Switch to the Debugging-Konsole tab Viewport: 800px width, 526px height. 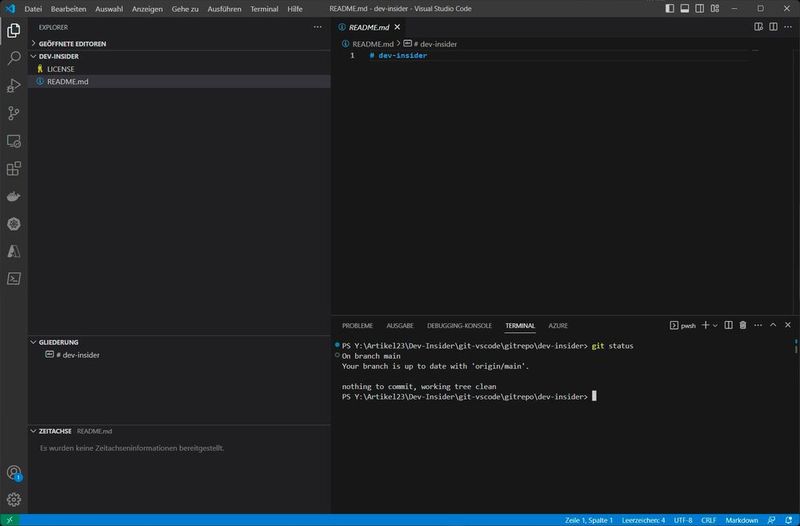coord(460,325)
